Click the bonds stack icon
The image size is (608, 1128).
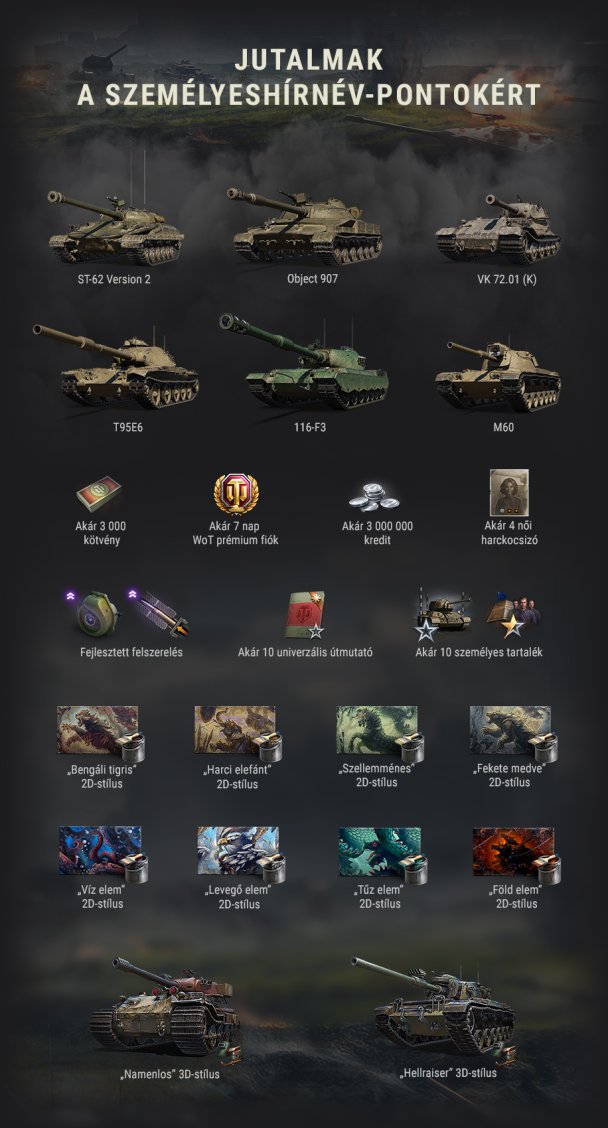pyautogui.click(x=99, y=494)
